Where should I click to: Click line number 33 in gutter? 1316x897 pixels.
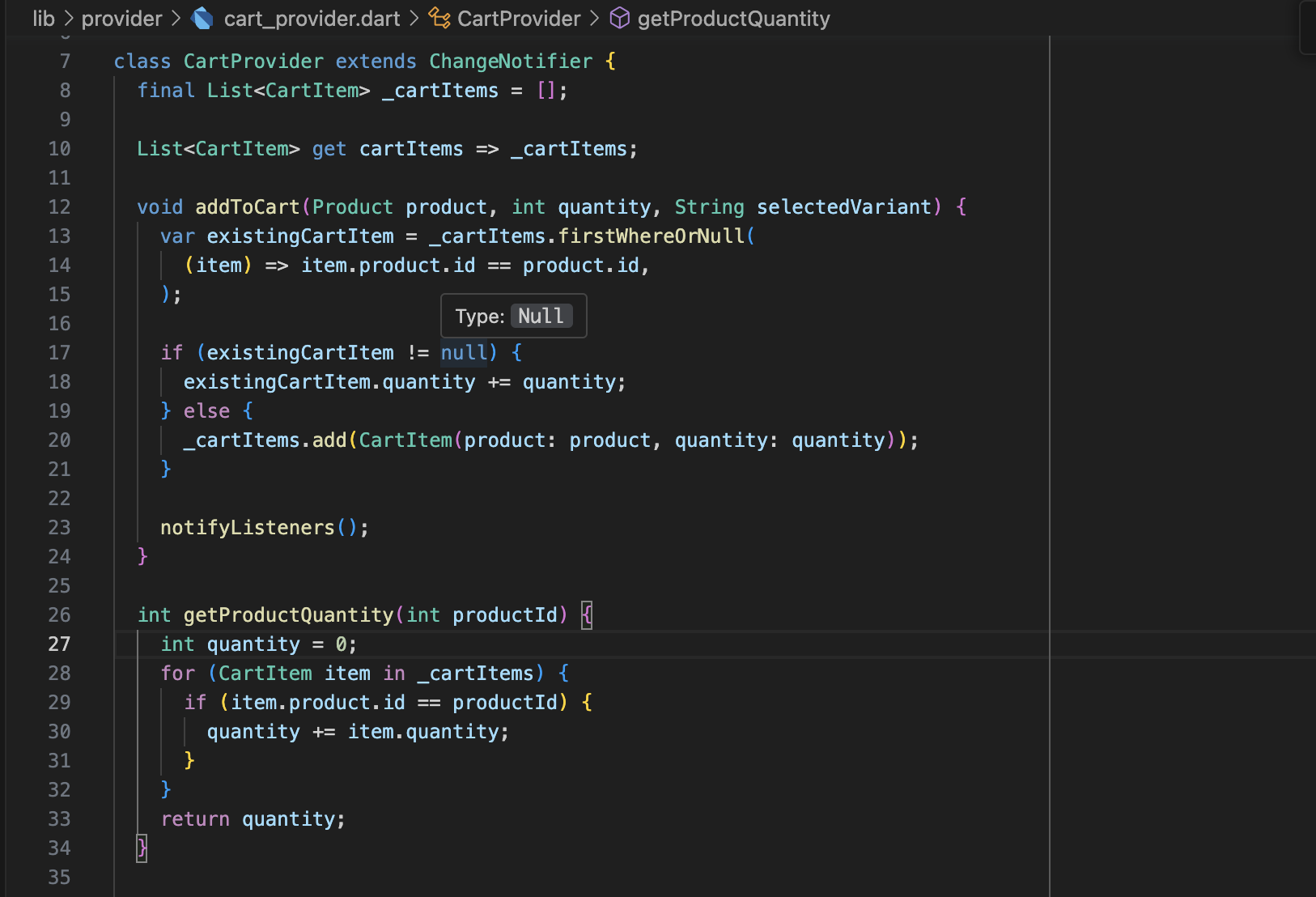pyautogui.click(x=59, y=819)
